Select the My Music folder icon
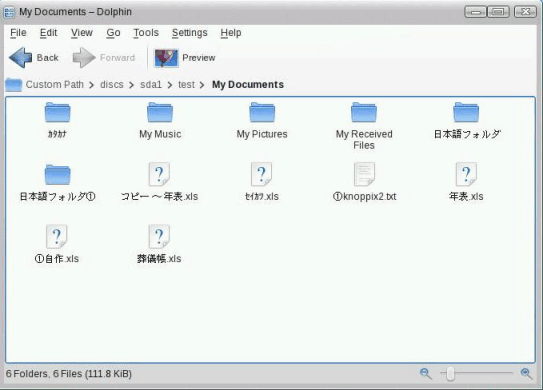Screen dimensions: 543x390 pos(160,112)
